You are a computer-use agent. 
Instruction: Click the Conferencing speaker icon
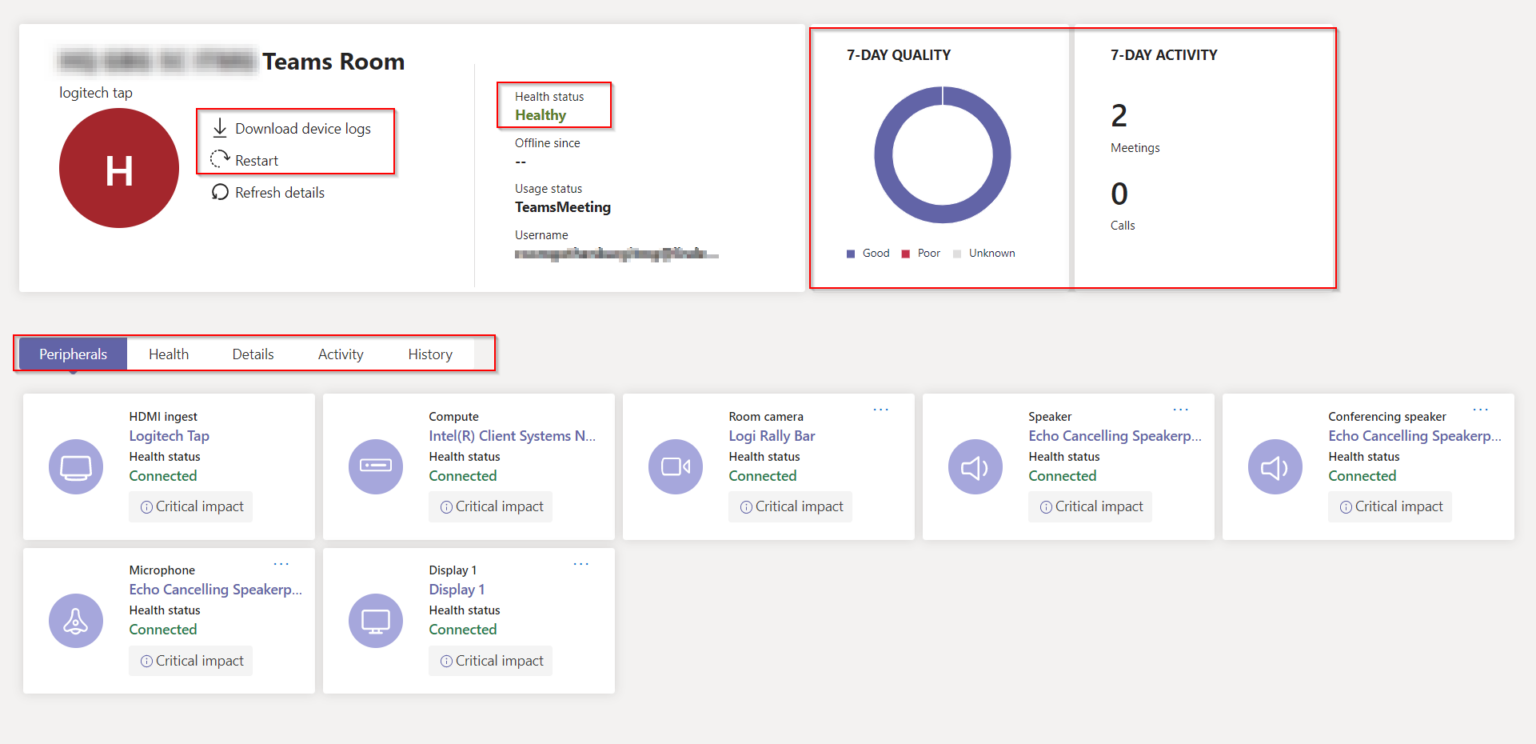[1275, 466]
